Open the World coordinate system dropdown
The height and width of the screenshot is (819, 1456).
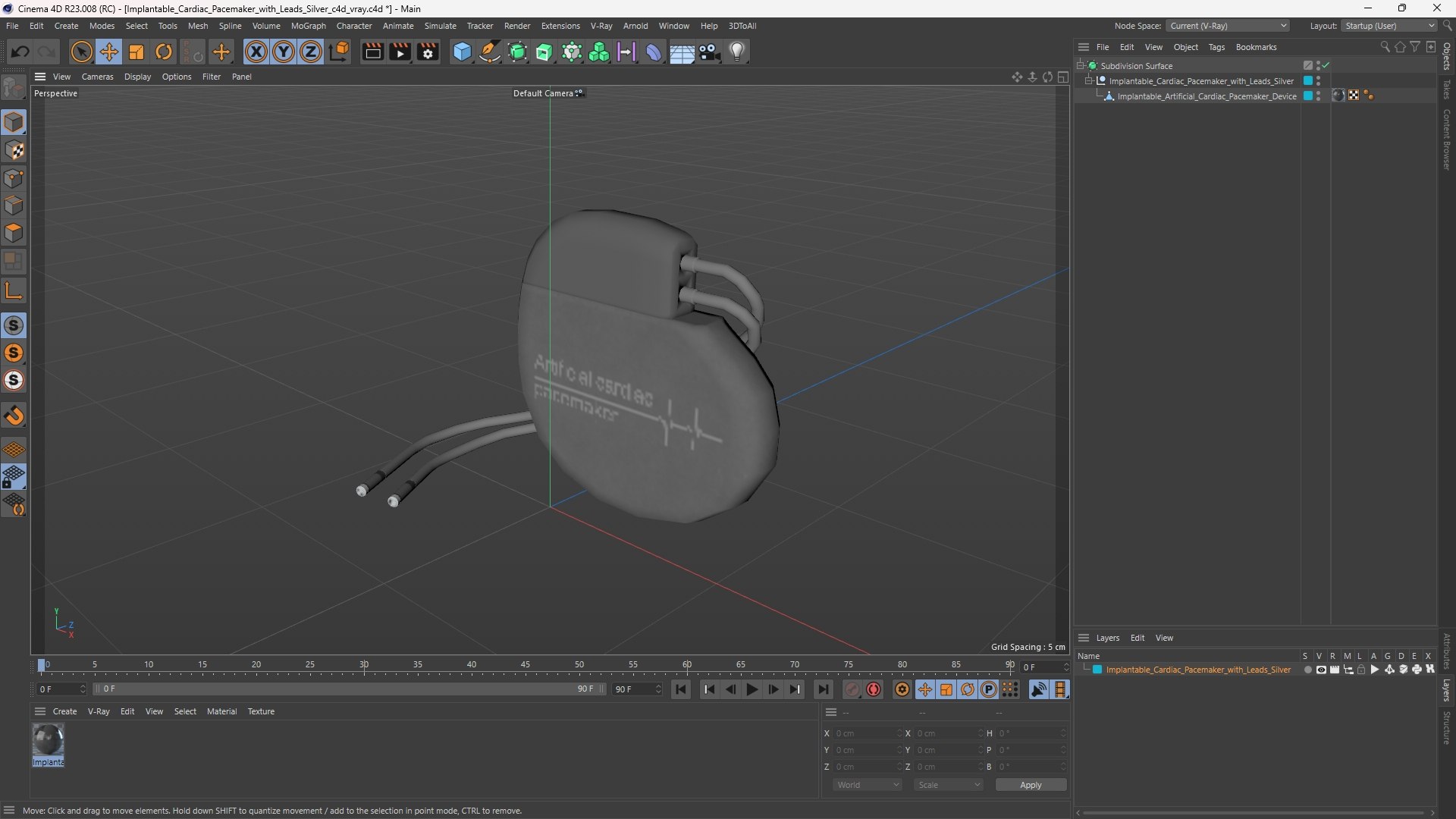tap(868, 785)
